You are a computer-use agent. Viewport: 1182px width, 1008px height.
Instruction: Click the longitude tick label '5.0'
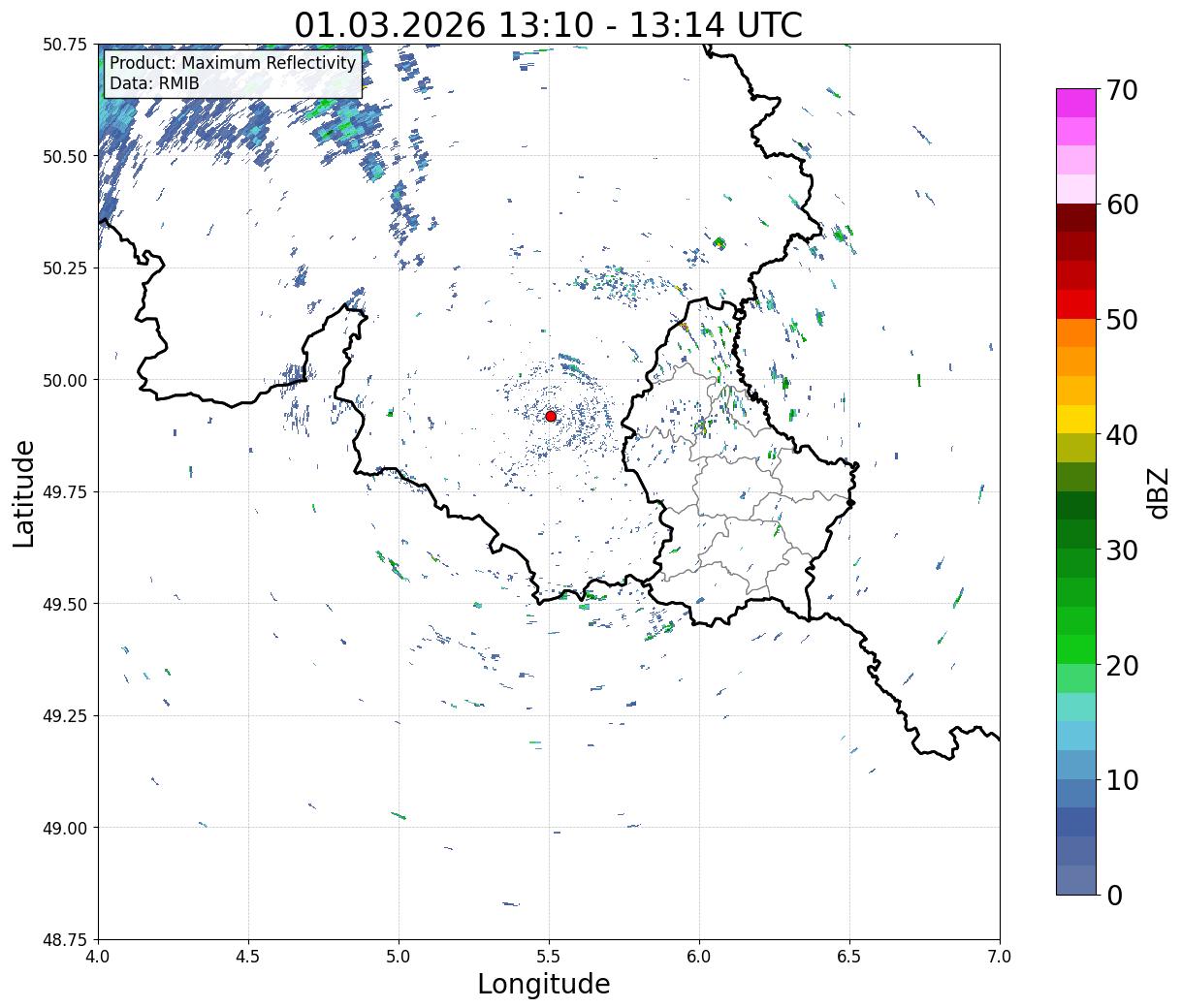tap(399, 956)
